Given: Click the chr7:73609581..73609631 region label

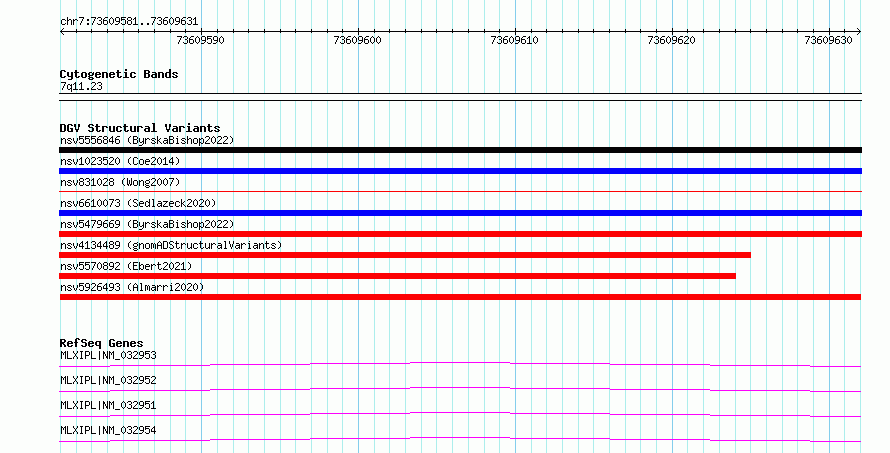Looking at the screenshot, I should (x=129, y=22).
